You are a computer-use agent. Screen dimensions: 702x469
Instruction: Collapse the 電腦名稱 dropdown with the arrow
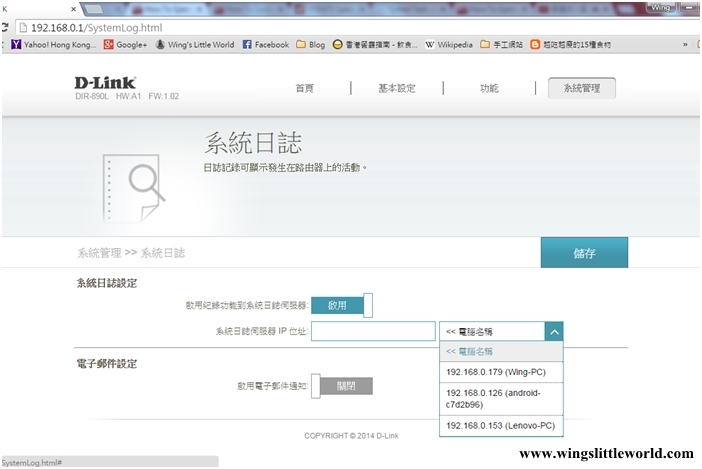click(x=554, y=331)
